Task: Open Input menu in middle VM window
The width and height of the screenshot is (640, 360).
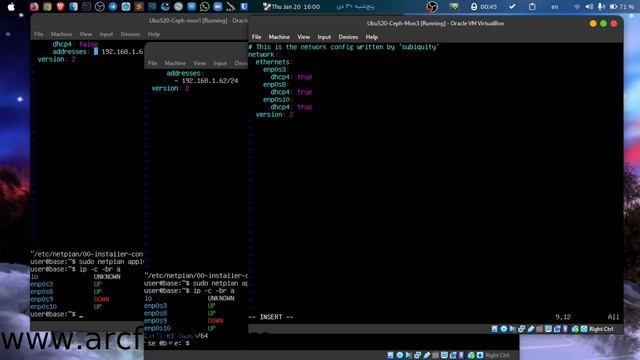Action: click(220, 63)
